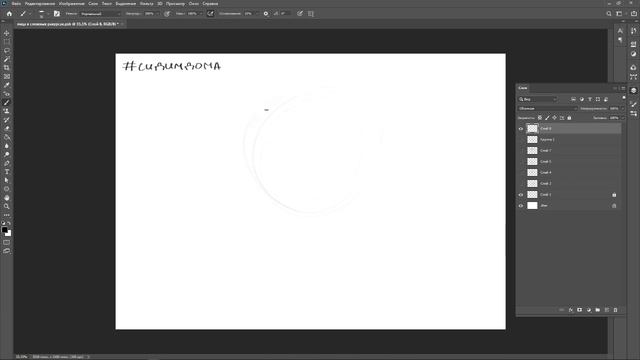Image resolution: width=640 pixels, height=360 pixels.
Task: Open the workspace switcher dropdown
Action: click(620, 13)
